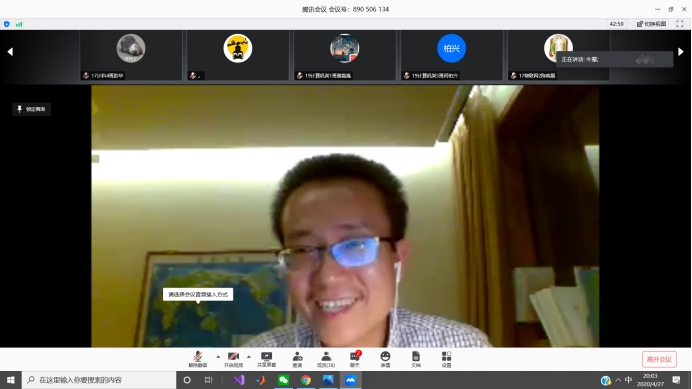
Task: Select the gray animal avatar participant tile
Action: (131, 55)
